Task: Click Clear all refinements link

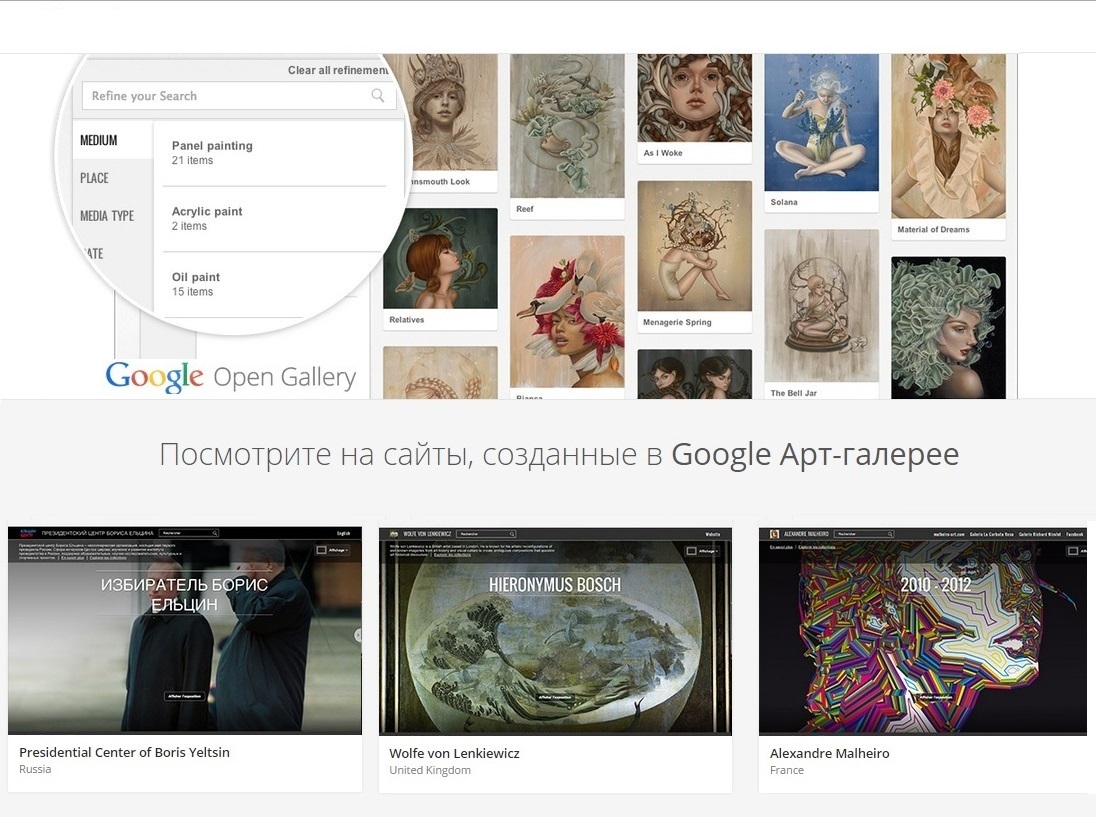Action: click(x=338, y=70)
